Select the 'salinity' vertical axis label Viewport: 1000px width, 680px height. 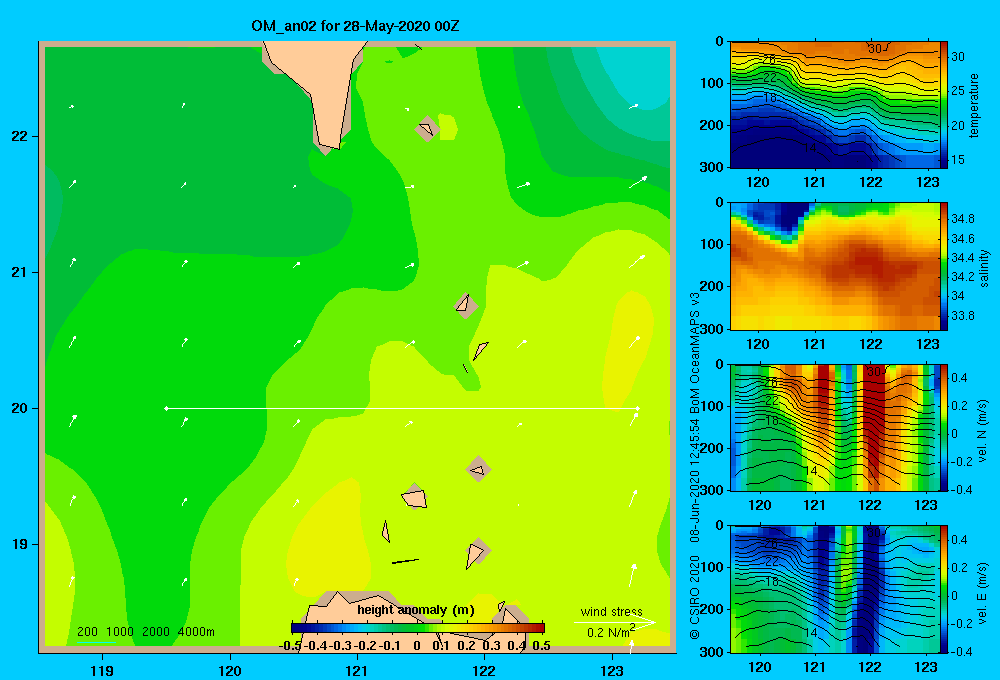(985, 268)
